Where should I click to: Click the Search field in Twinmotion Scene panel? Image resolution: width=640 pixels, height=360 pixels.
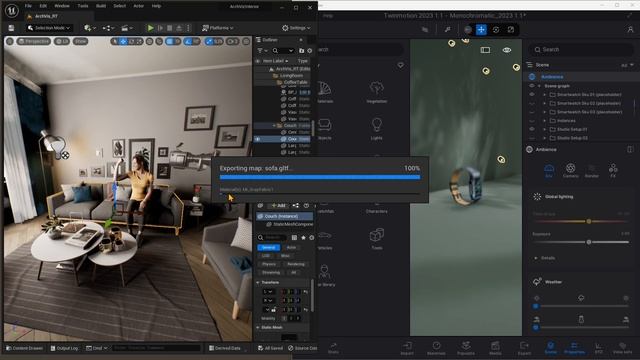582,49
